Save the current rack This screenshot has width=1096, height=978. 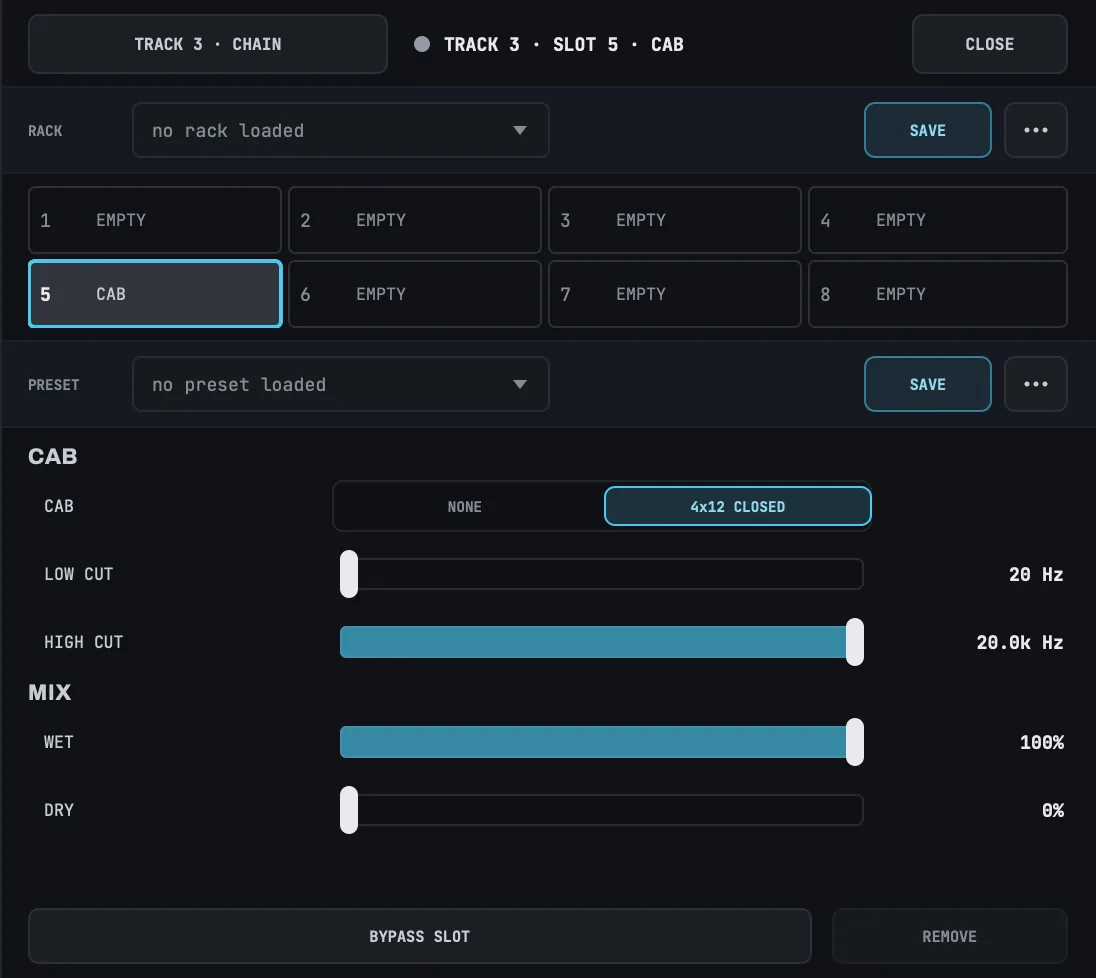[x=928, y=130]
